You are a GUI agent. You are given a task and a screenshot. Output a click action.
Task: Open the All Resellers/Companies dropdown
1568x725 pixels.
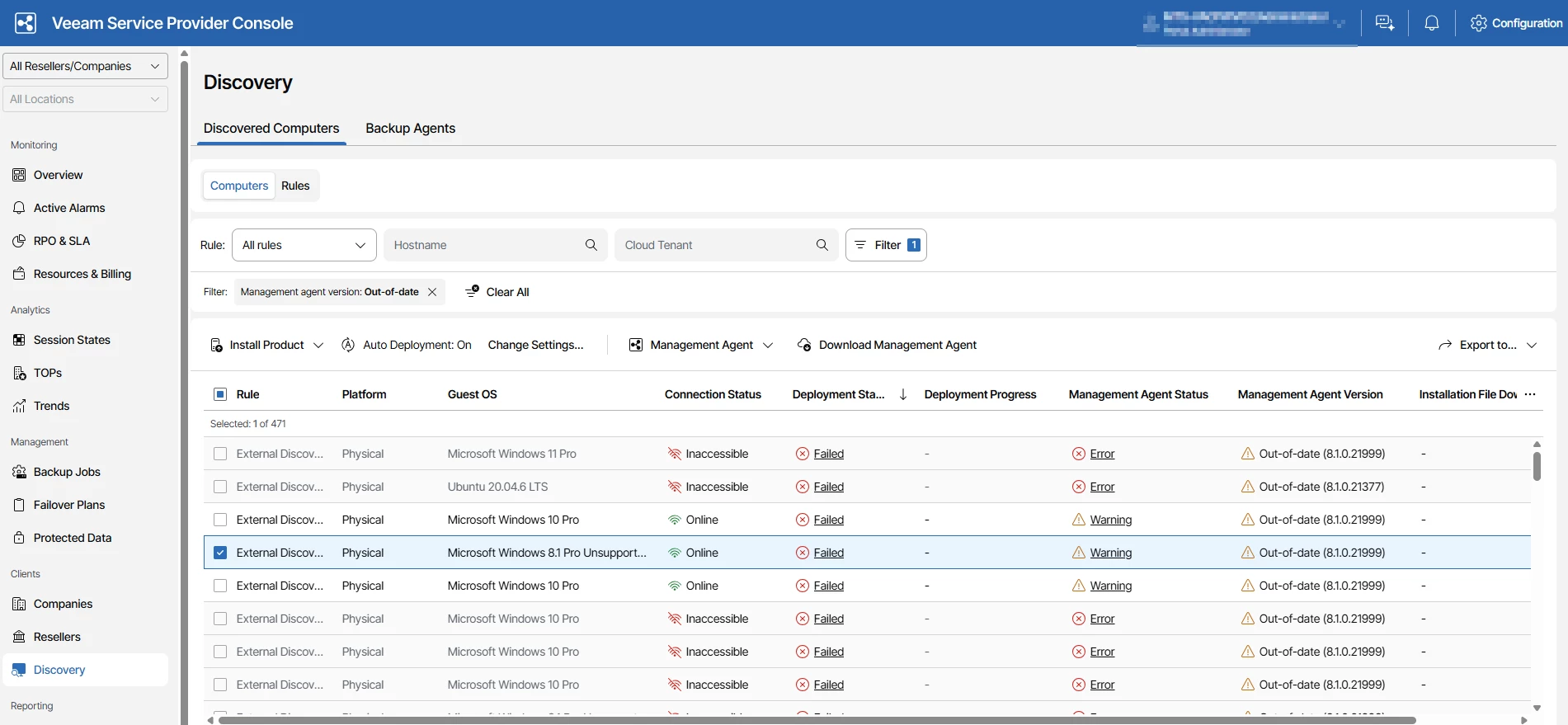coord(85,66)
